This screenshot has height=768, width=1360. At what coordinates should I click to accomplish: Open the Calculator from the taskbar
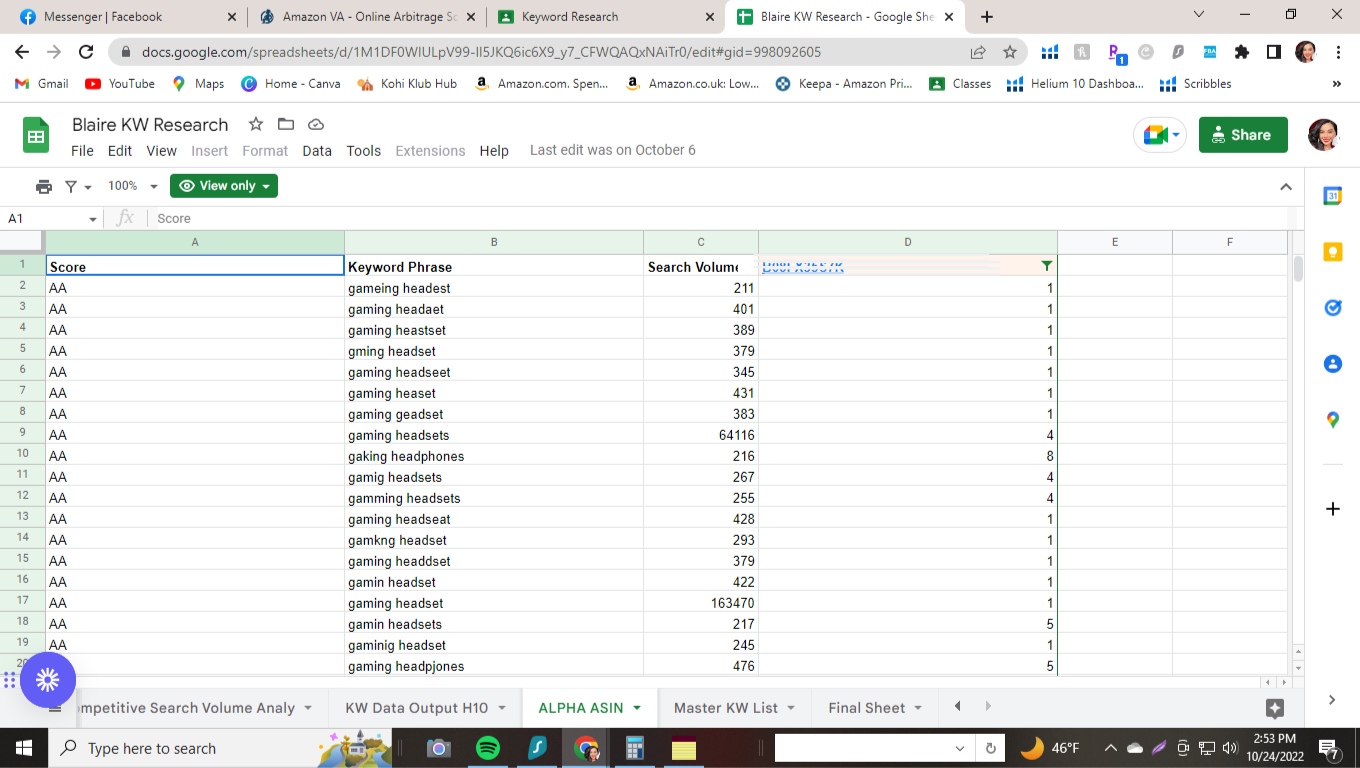point(634,748)
